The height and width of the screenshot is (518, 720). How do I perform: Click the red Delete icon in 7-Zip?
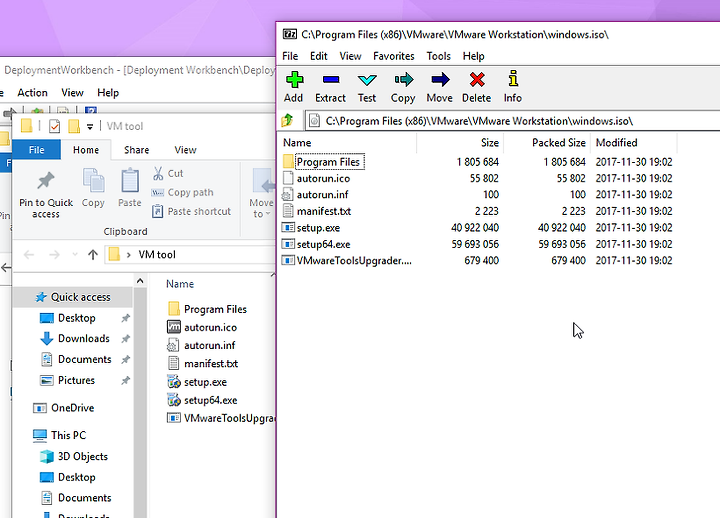pos(477,87)
